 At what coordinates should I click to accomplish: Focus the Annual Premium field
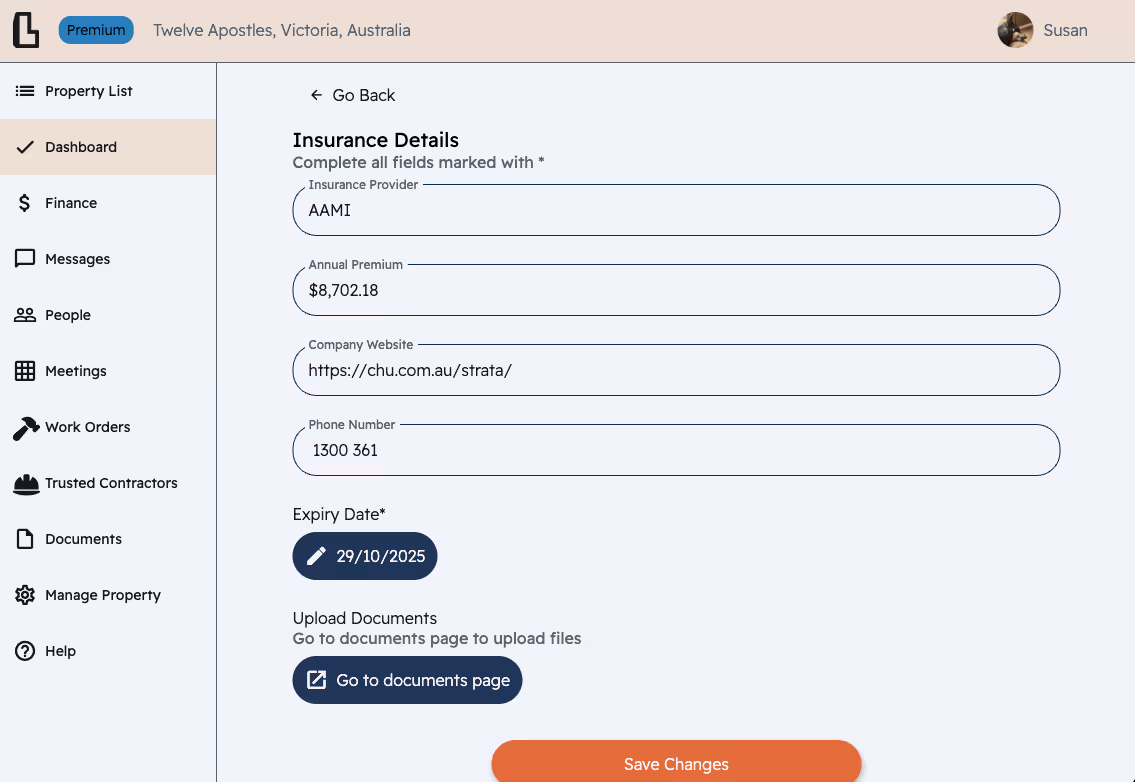tap(676, 290)
